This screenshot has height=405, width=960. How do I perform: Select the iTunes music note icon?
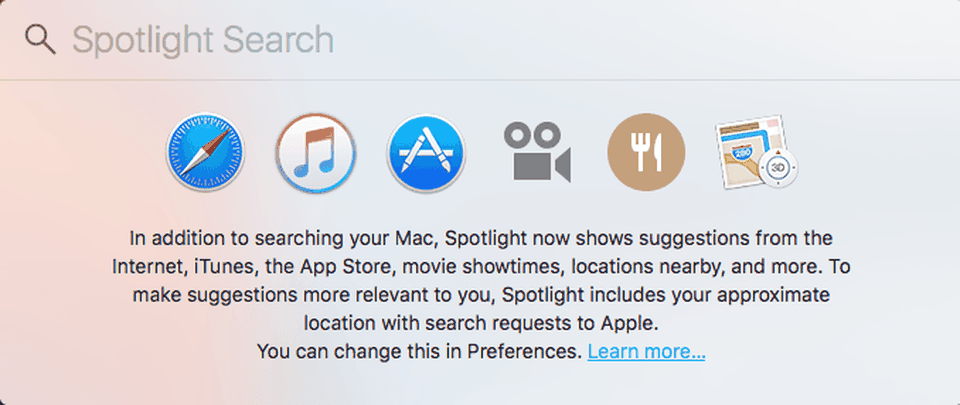coord(316,152)
